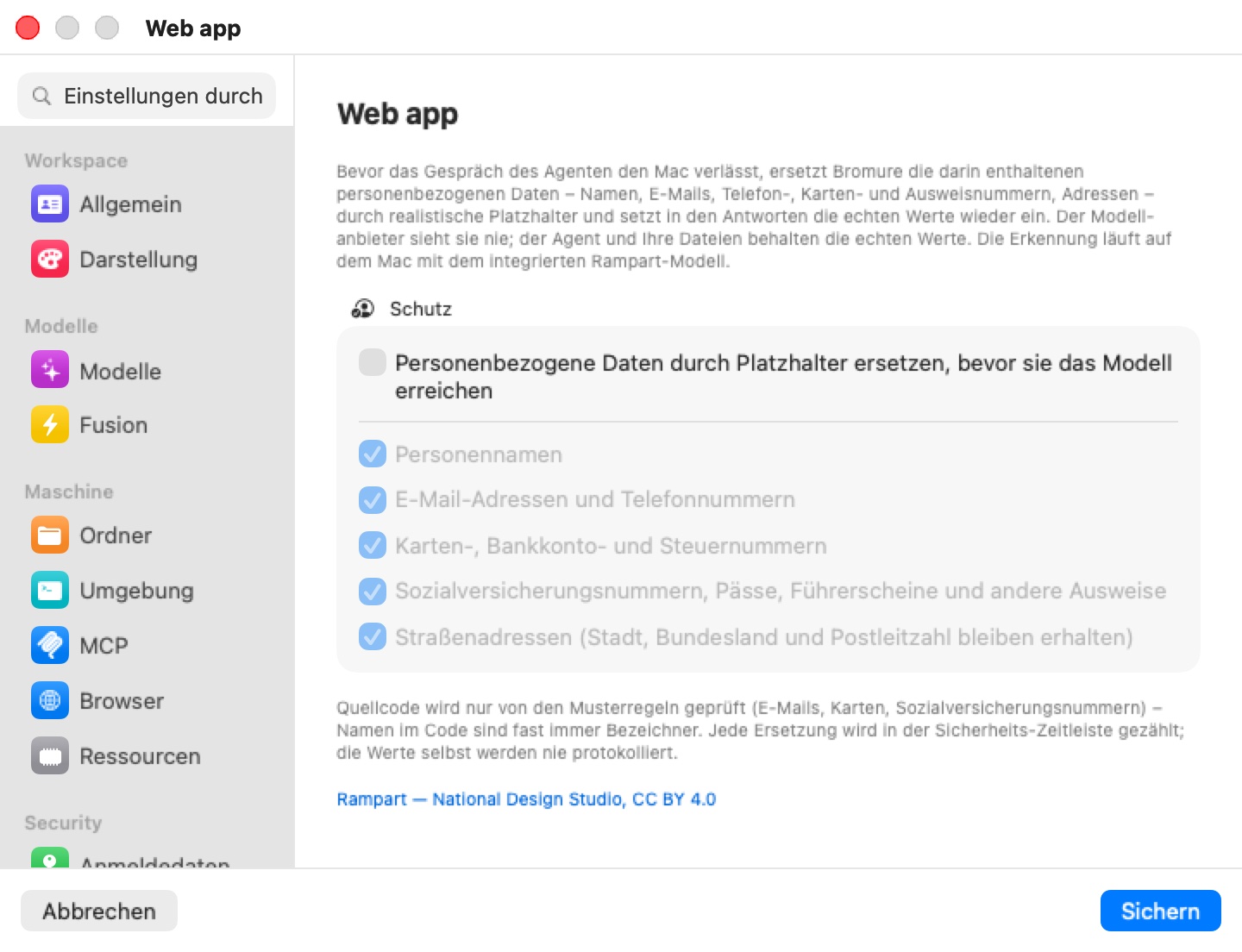Disable the Sozialversicherungsnummern and Ausweise checkbox
1242x952 pixels.
click(373, 591)
